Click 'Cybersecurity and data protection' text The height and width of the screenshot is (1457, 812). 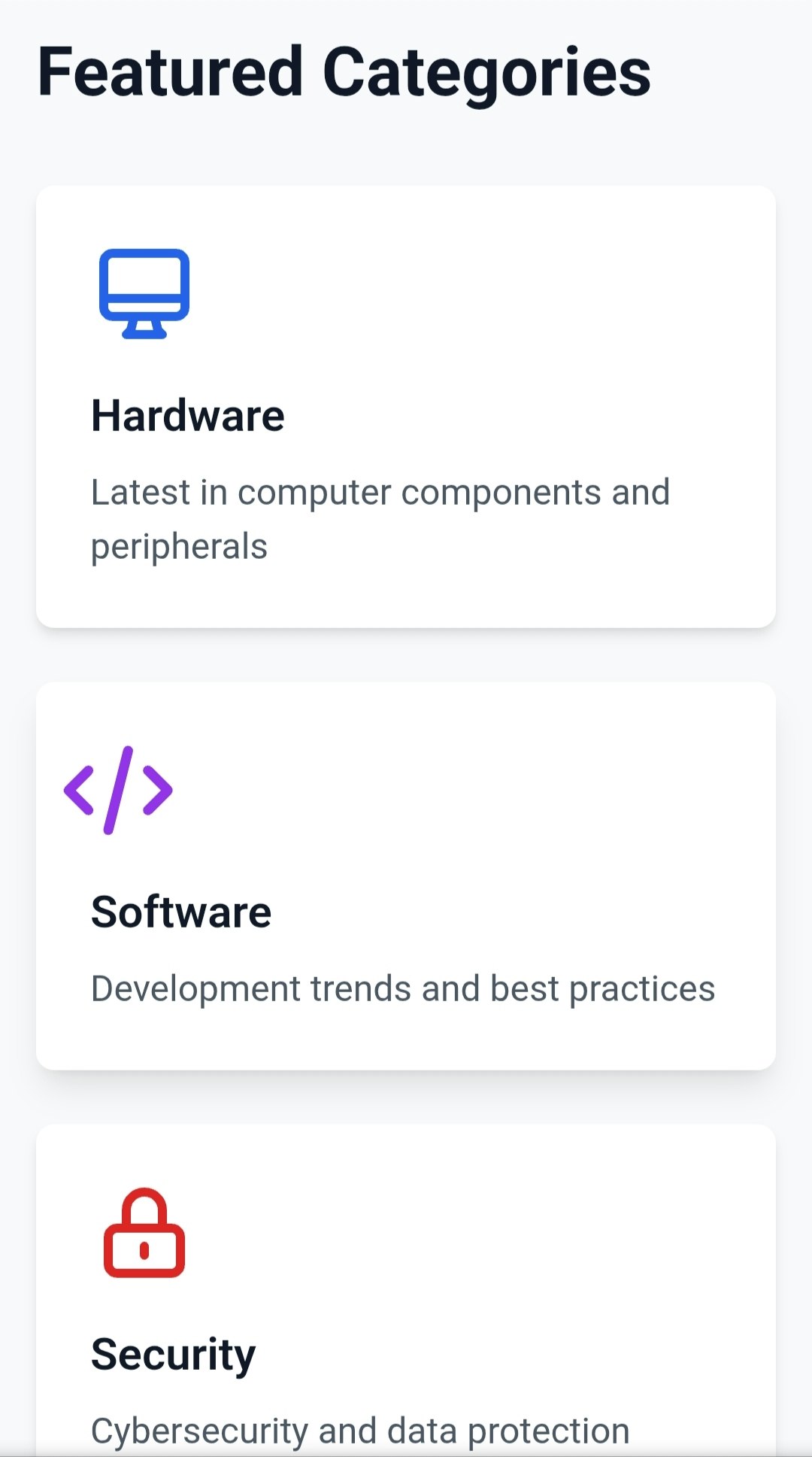360,1428
